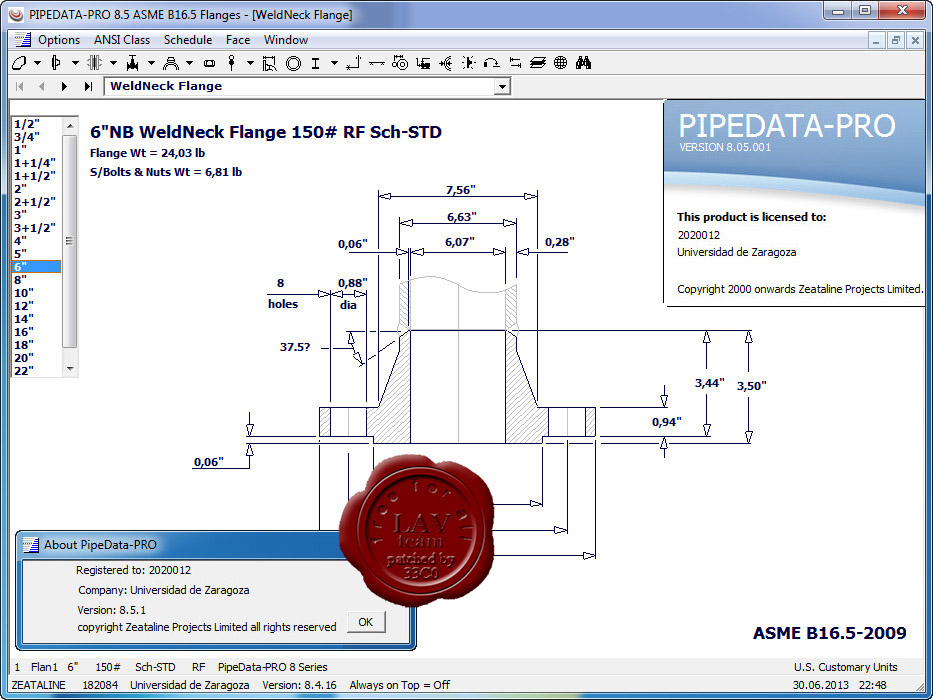Go to previous record navigation button
Image resolution: width=933 pixels, height=700 pixels.
tap(41, 87)
